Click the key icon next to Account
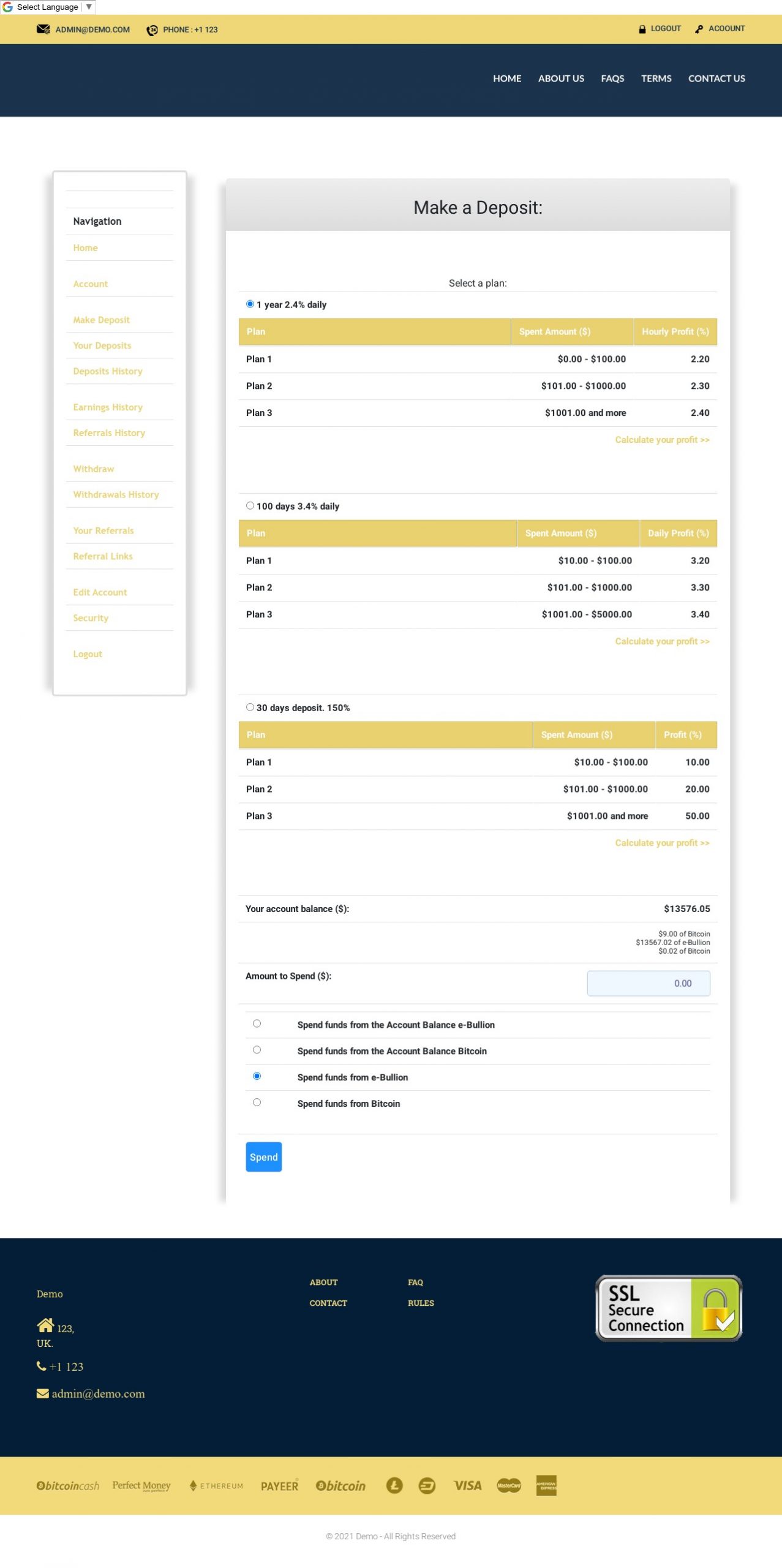 [699, 29]
